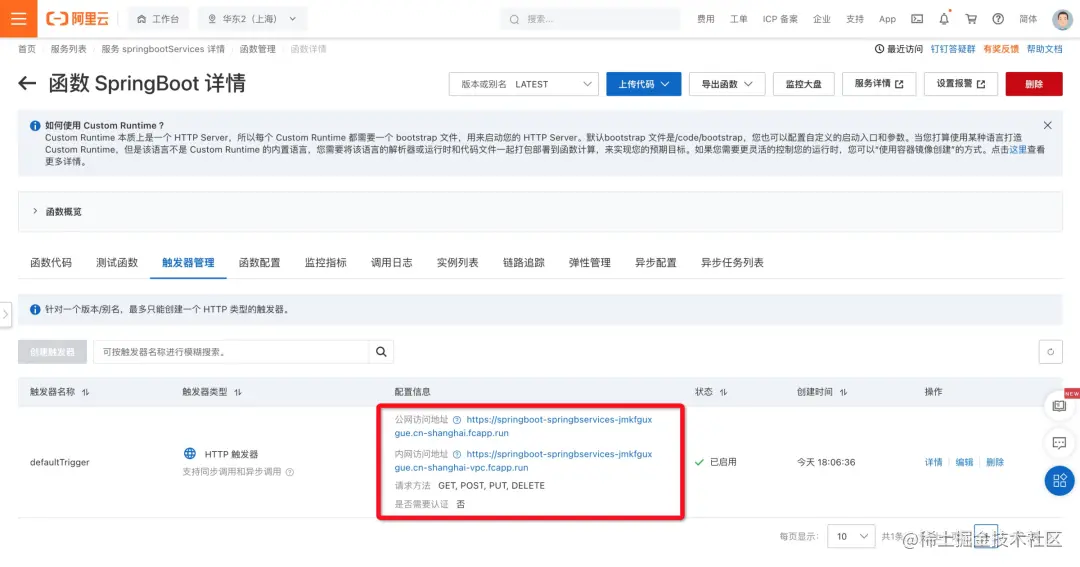The width and height of the screenshot is (1080, 567).
Task: Open the floating document icon on right
Action: (x=1059, y=406)
